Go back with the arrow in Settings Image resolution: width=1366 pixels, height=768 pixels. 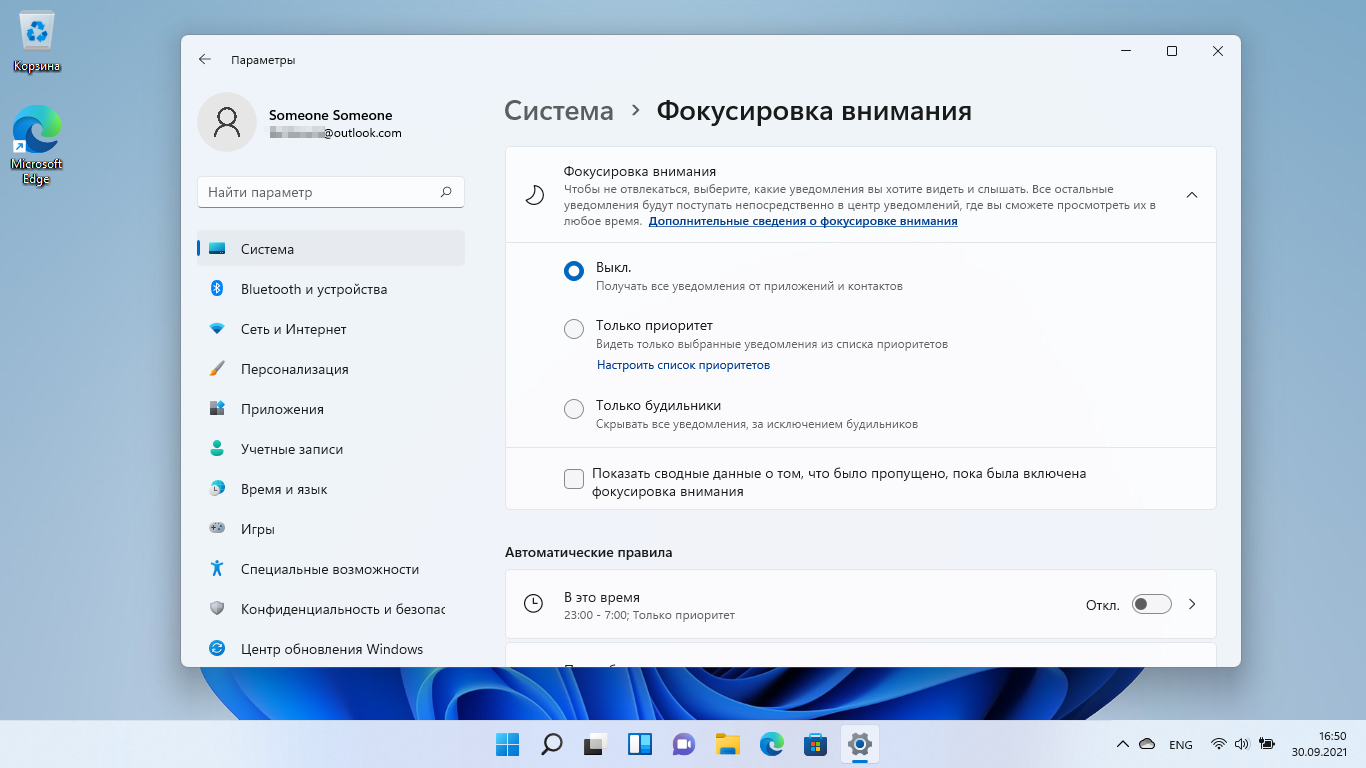pyautogui.click(x=205, y=60)
